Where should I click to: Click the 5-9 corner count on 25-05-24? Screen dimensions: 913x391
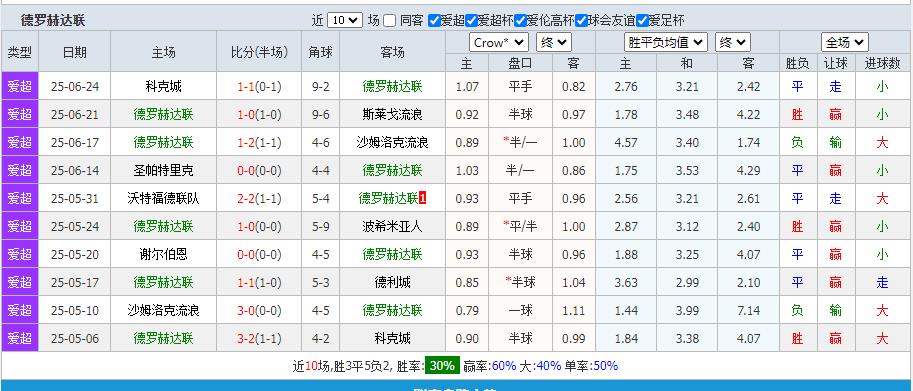(x=320, y=226)
